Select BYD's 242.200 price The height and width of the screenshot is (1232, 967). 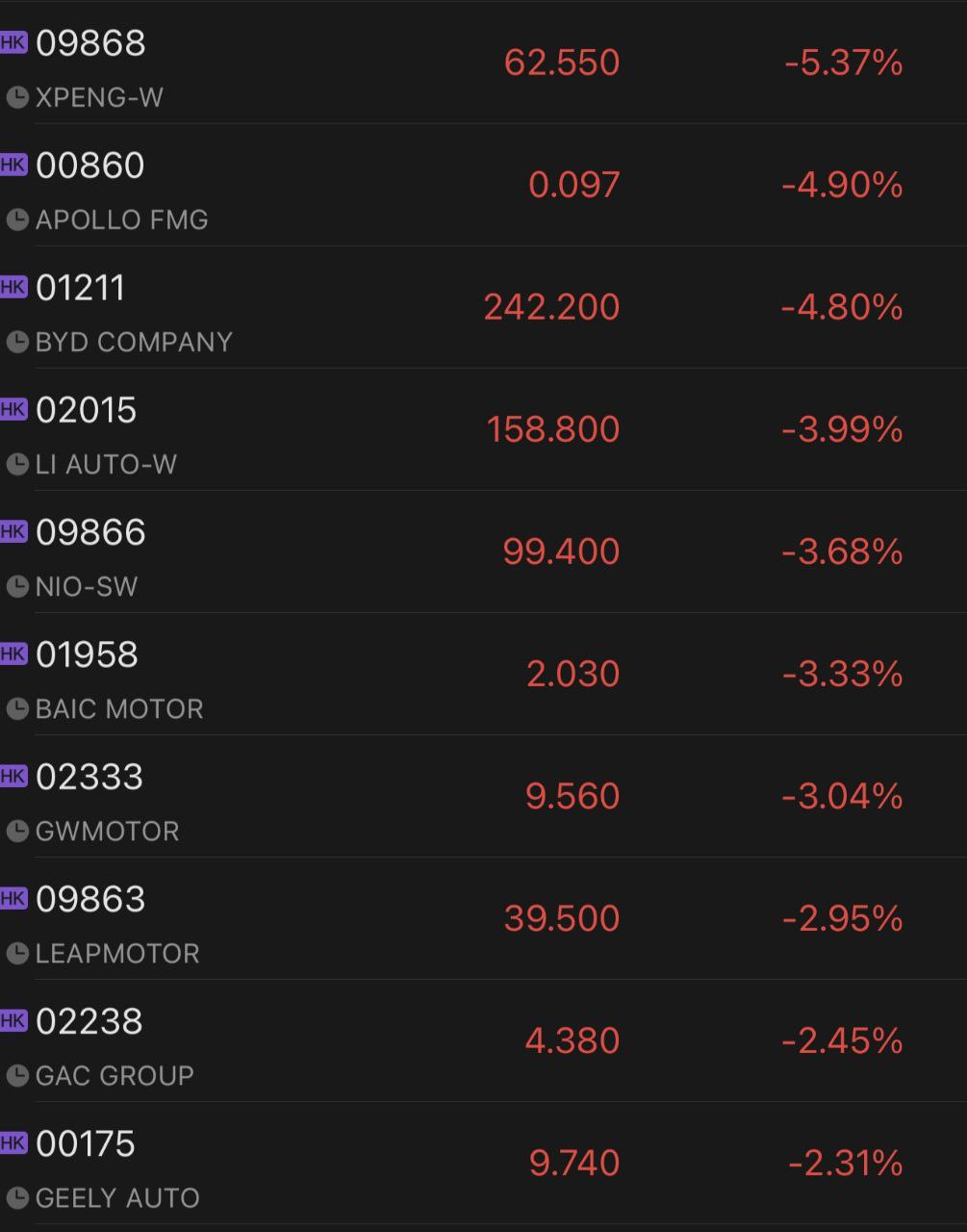pos(551,307)
